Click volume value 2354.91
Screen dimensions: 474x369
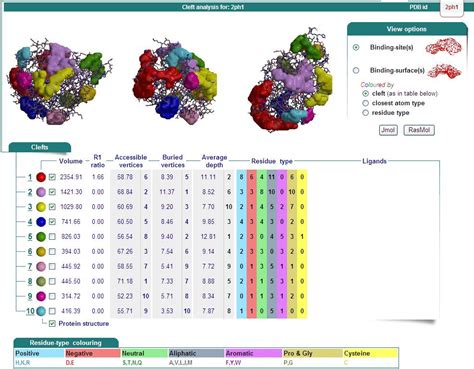tap(71, 177)
